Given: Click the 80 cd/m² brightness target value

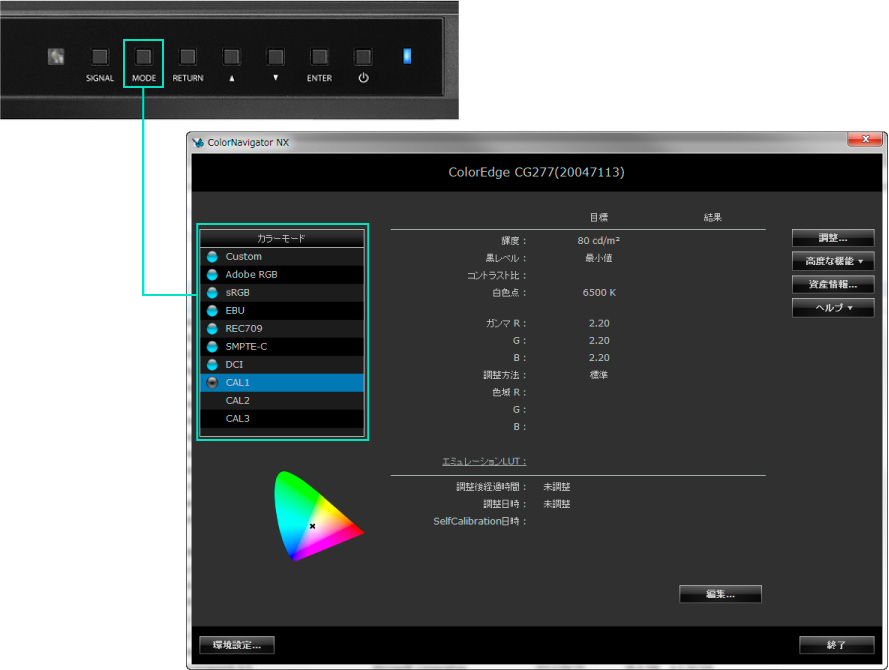Looking at the screenshot, I should point(599,241).
